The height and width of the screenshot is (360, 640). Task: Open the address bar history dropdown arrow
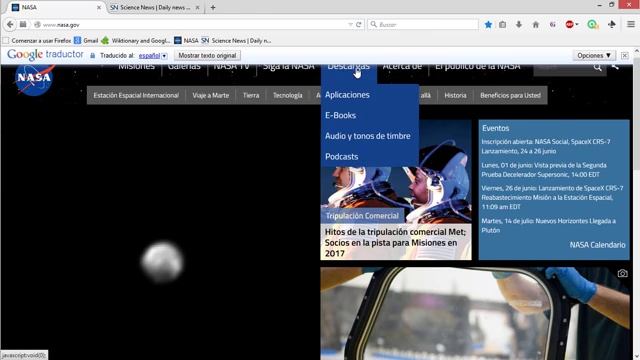350,24
